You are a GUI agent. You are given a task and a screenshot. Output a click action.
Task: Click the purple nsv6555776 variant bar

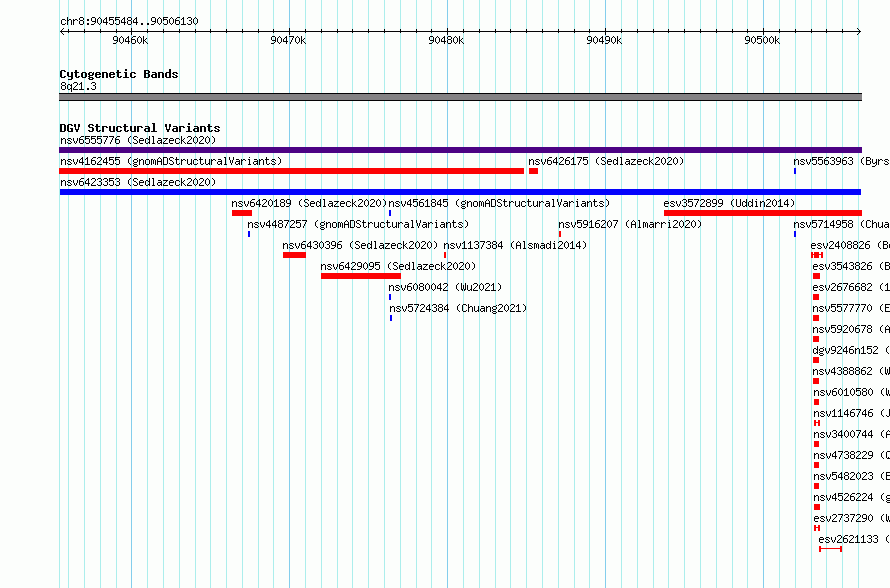(460, 150)
